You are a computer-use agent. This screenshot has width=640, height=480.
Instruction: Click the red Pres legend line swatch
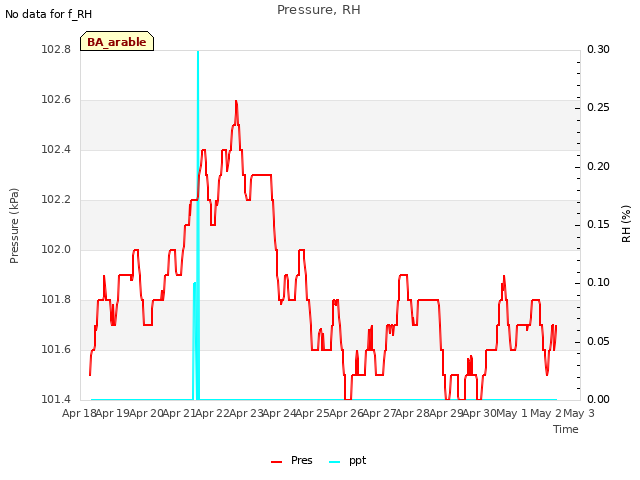276,462
